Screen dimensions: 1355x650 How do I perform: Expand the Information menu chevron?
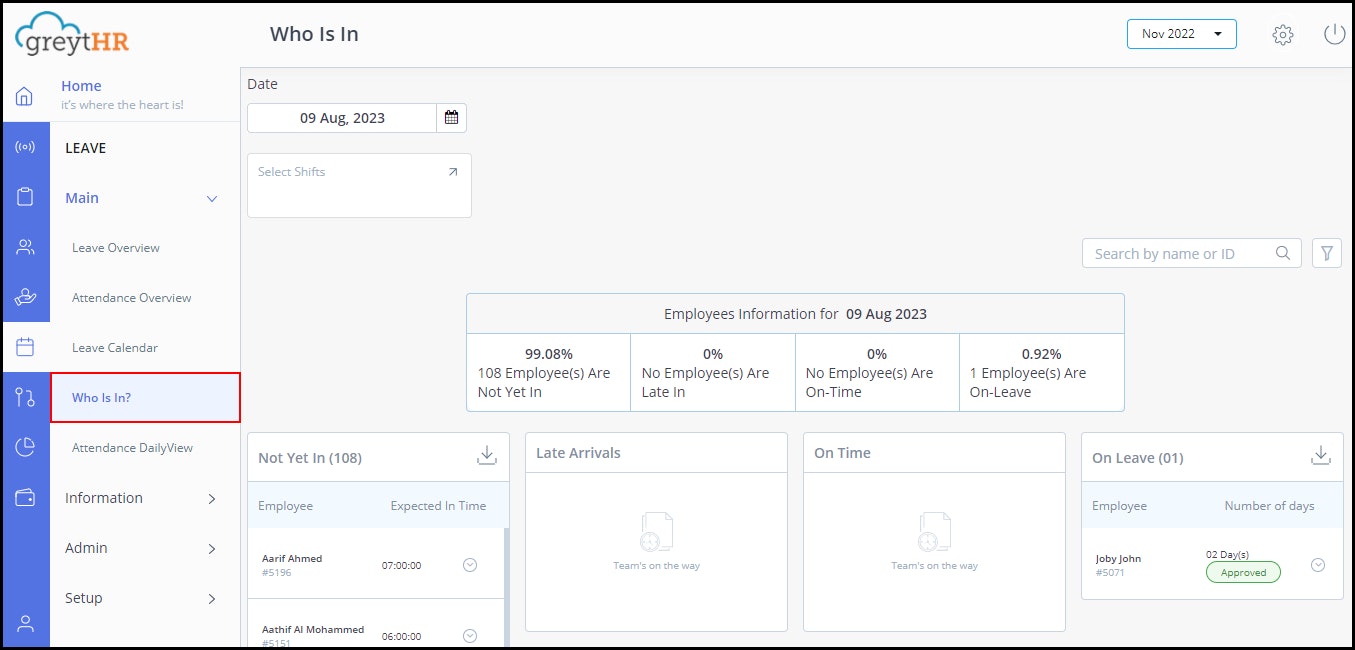point(212,499)
